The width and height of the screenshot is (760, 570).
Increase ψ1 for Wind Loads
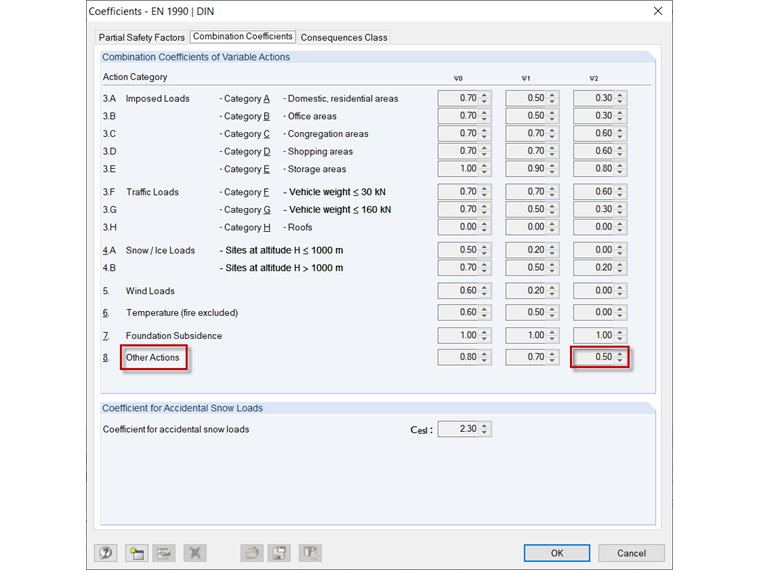(552, 287)
